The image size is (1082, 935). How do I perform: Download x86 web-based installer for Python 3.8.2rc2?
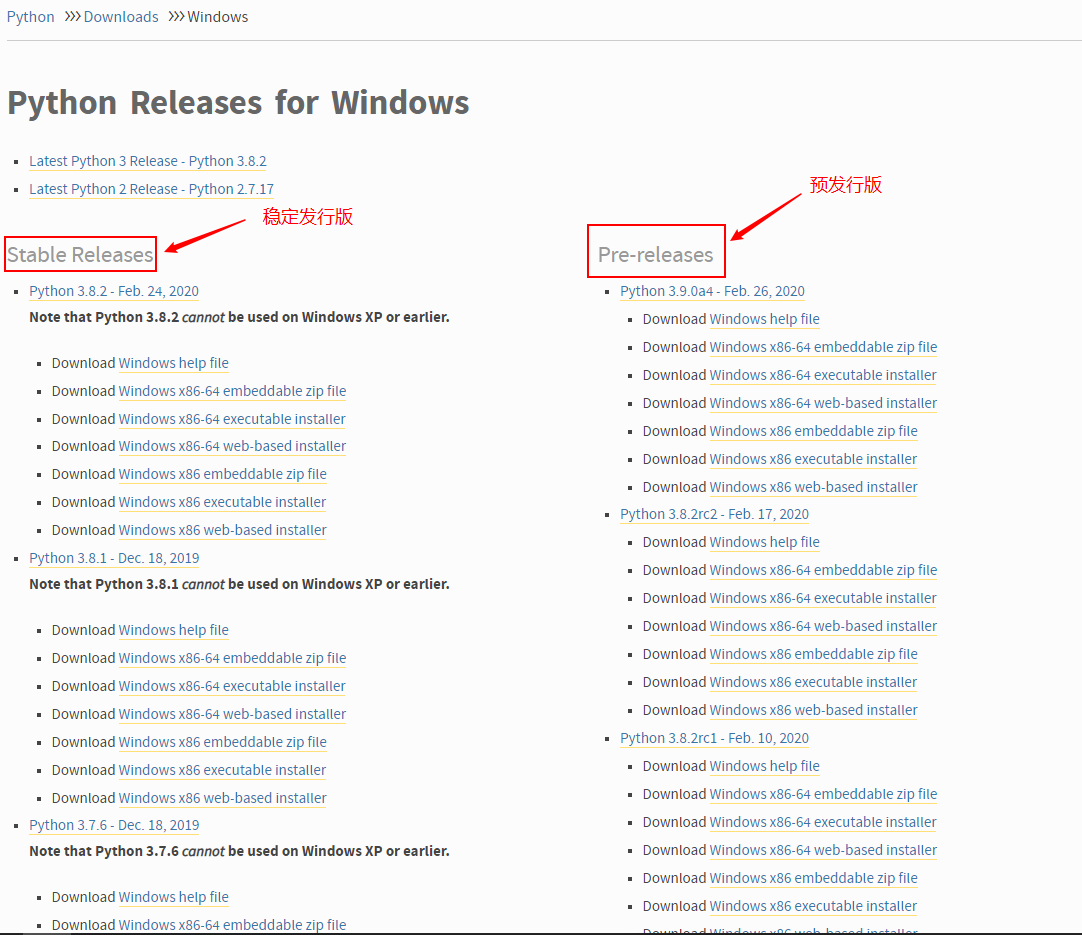[814, 710]
